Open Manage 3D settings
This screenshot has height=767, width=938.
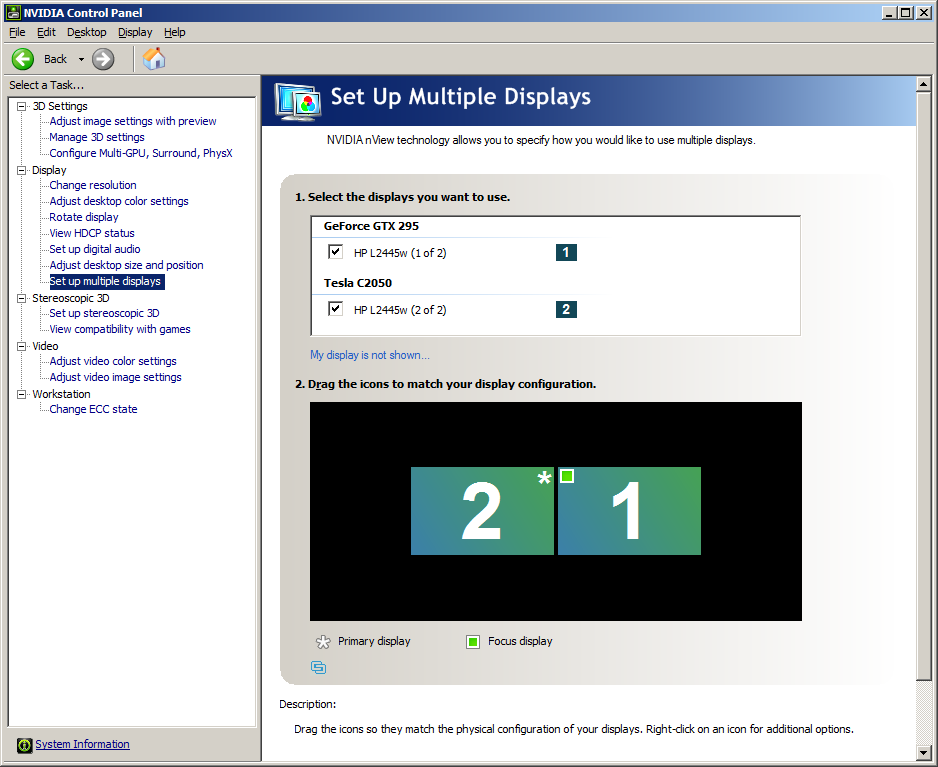[97, 137]
